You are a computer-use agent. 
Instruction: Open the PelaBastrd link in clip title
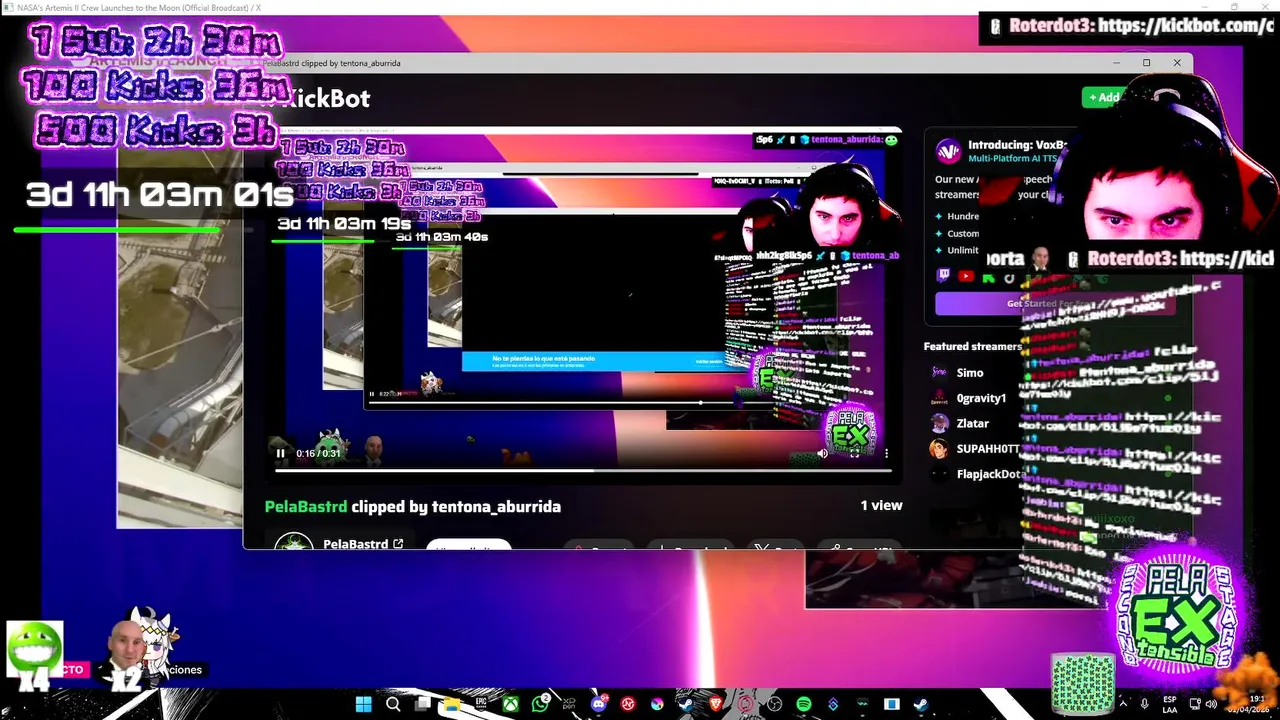click(306, 506)
